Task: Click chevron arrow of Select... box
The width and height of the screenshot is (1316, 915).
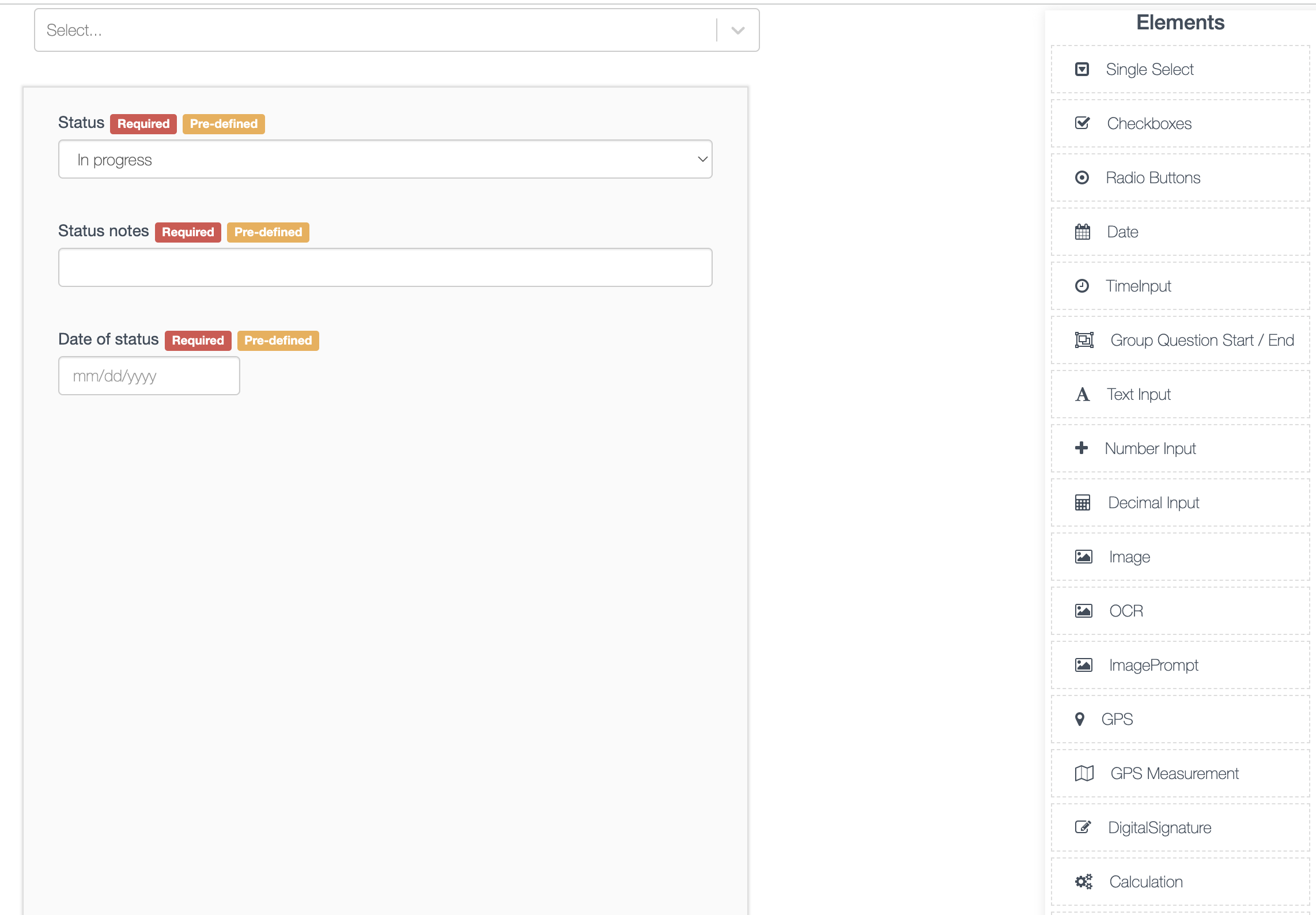Action: (x=738, y=31)
